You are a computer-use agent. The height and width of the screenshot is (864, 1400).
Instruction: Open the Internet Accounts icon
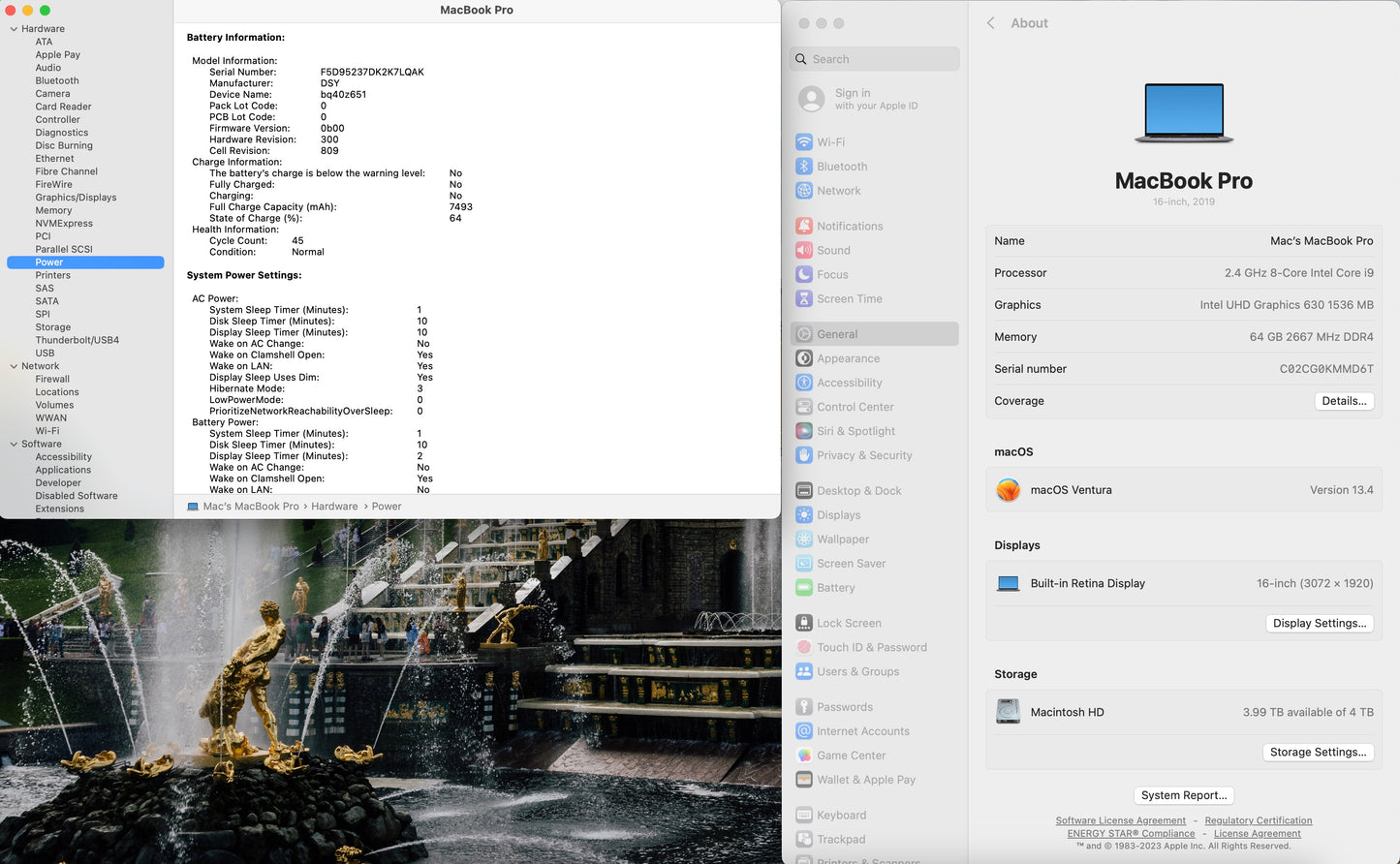(804, 731)
